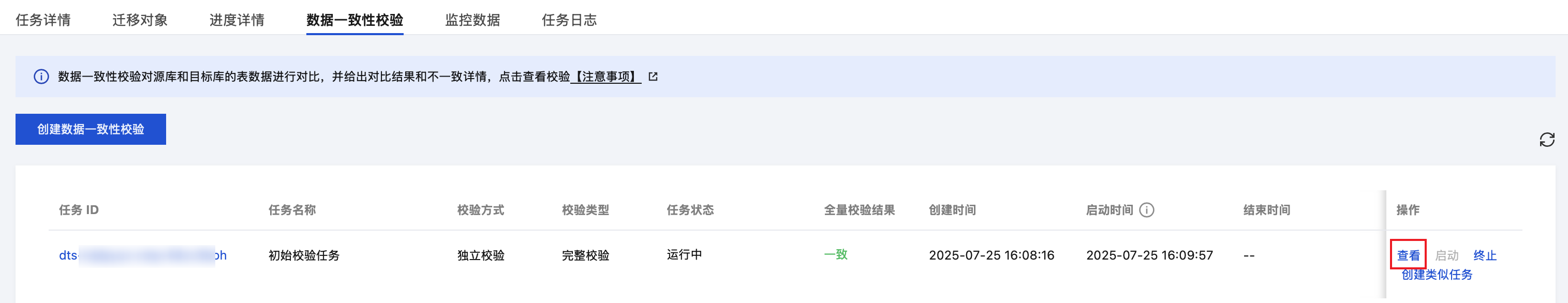1568x303 pixels.
Task: Open the 【注意事项】 link
Action: click(x=605, y=77)
